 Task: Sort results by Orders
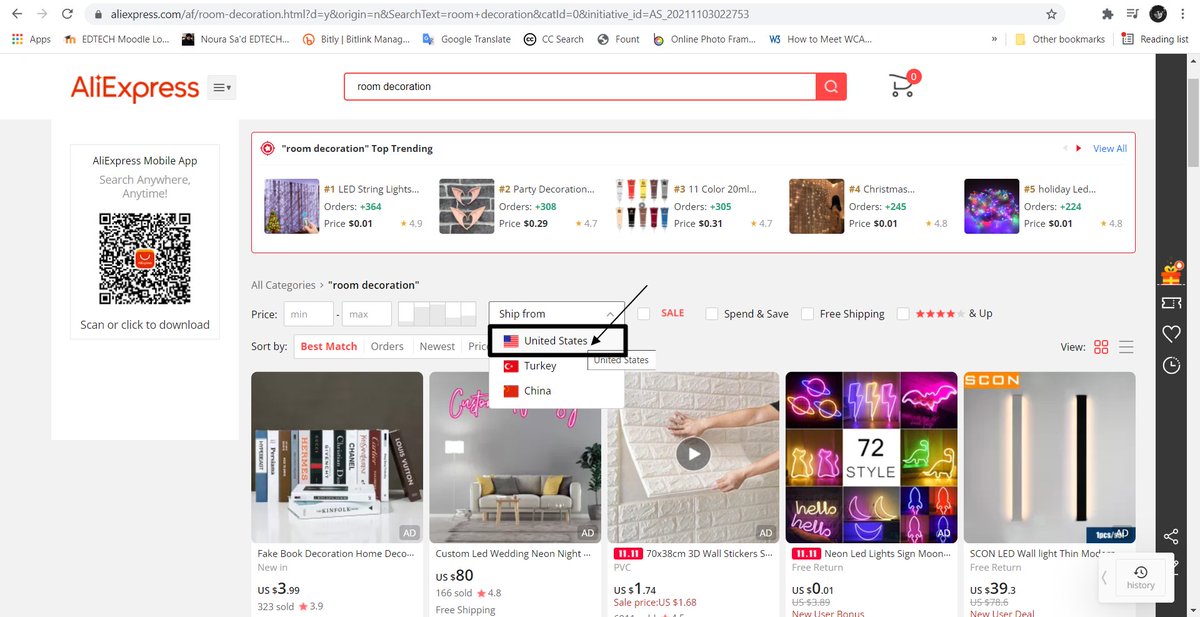(387, 347)
